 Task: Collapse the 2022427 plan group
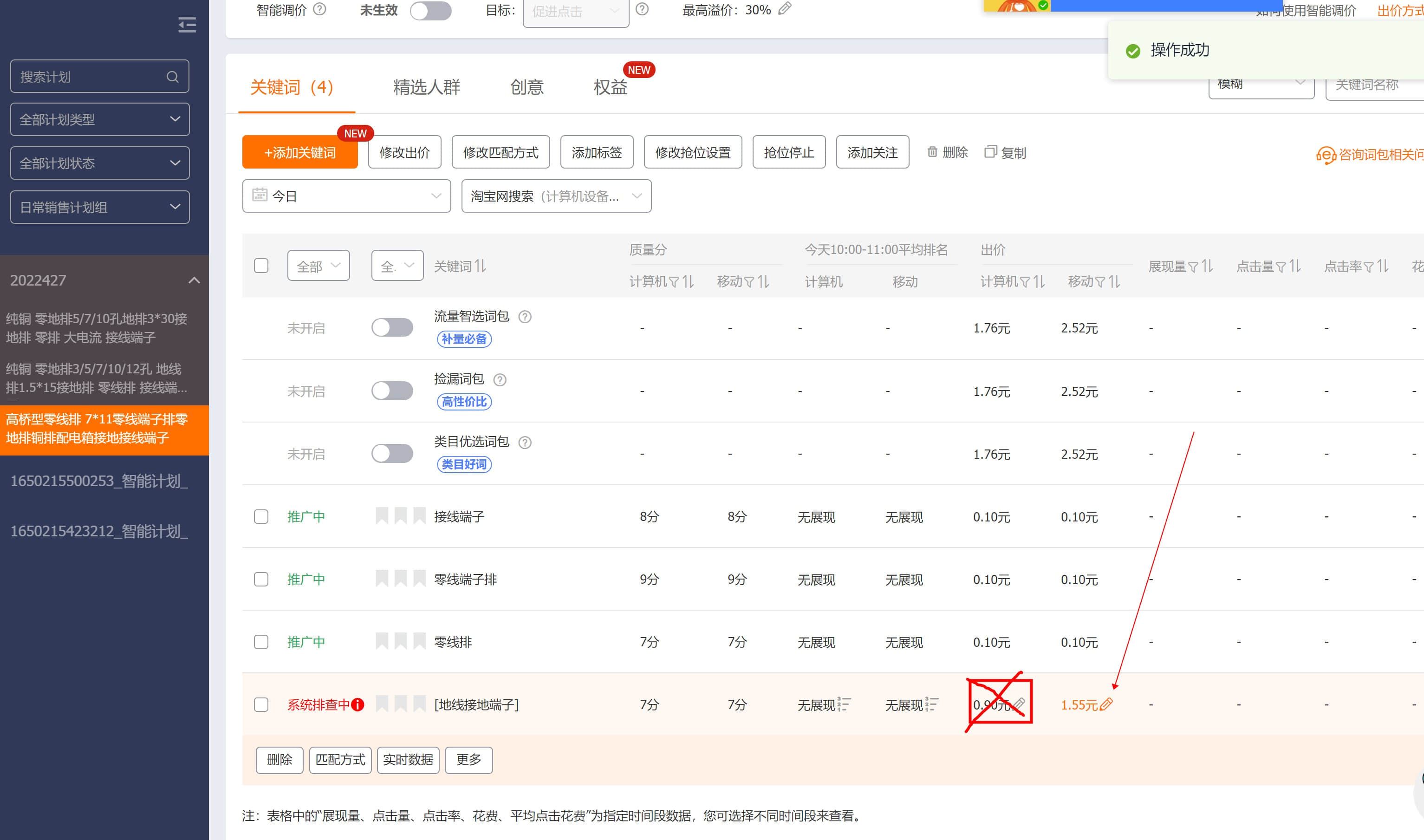pyautogui.click(x=194, y=280)
